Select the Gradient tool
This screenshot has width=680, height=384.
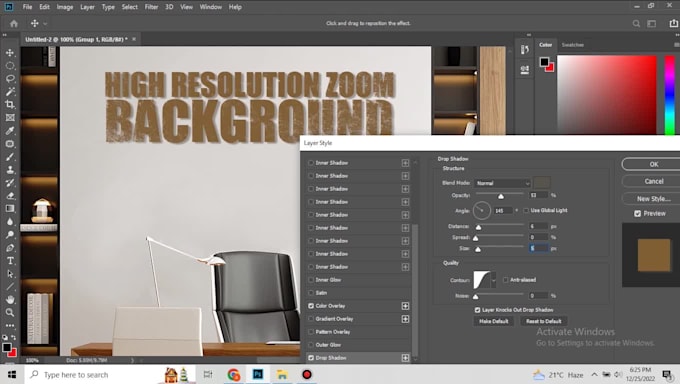click(x=10, y=209)
